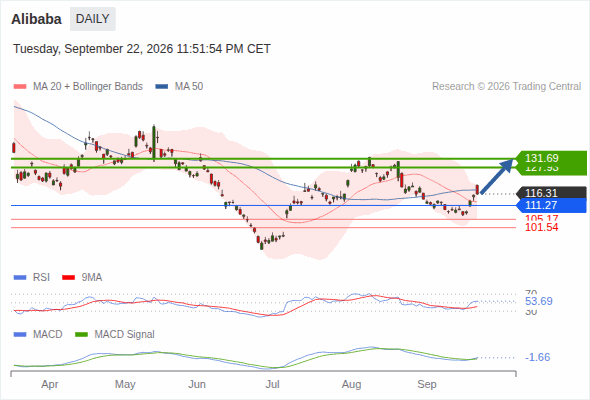The width and height of the screenshot is (590, 400).
Task: Click the 101.54 red support label
Action: click(541, 227)
